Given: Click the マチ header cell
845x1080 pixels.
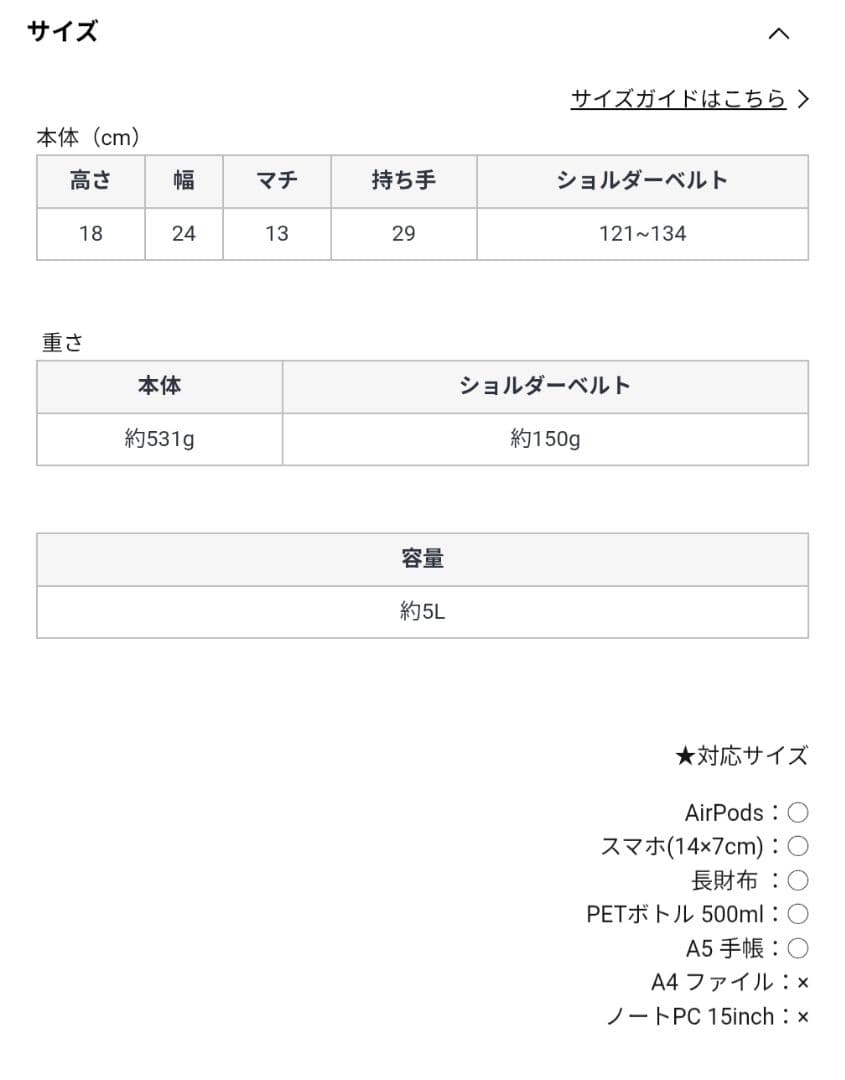Looking at the screenshot, I should coord(277,181).
